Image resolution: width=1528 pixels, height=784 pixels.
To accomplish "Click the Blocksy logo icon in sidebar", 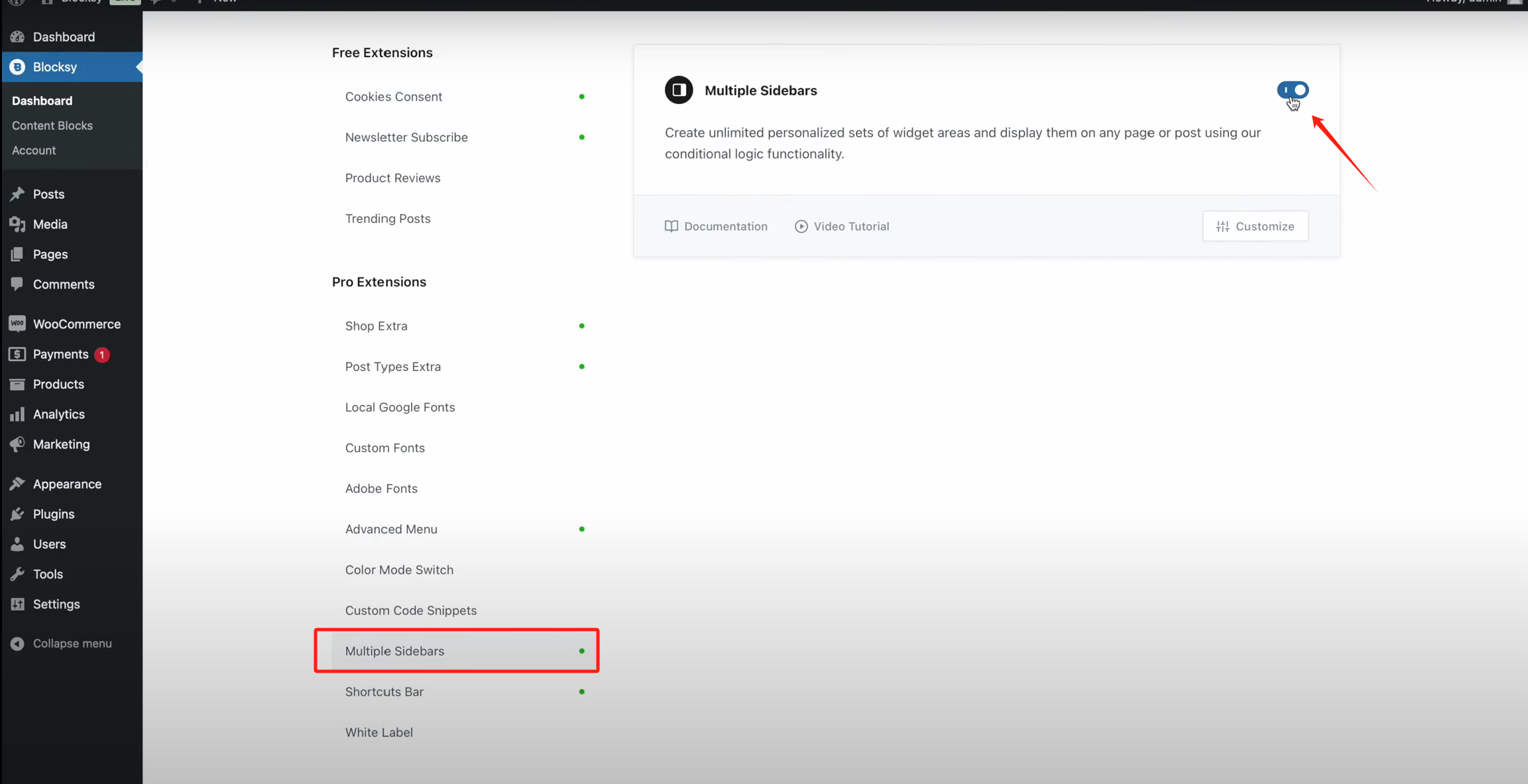I will point(17,67).
